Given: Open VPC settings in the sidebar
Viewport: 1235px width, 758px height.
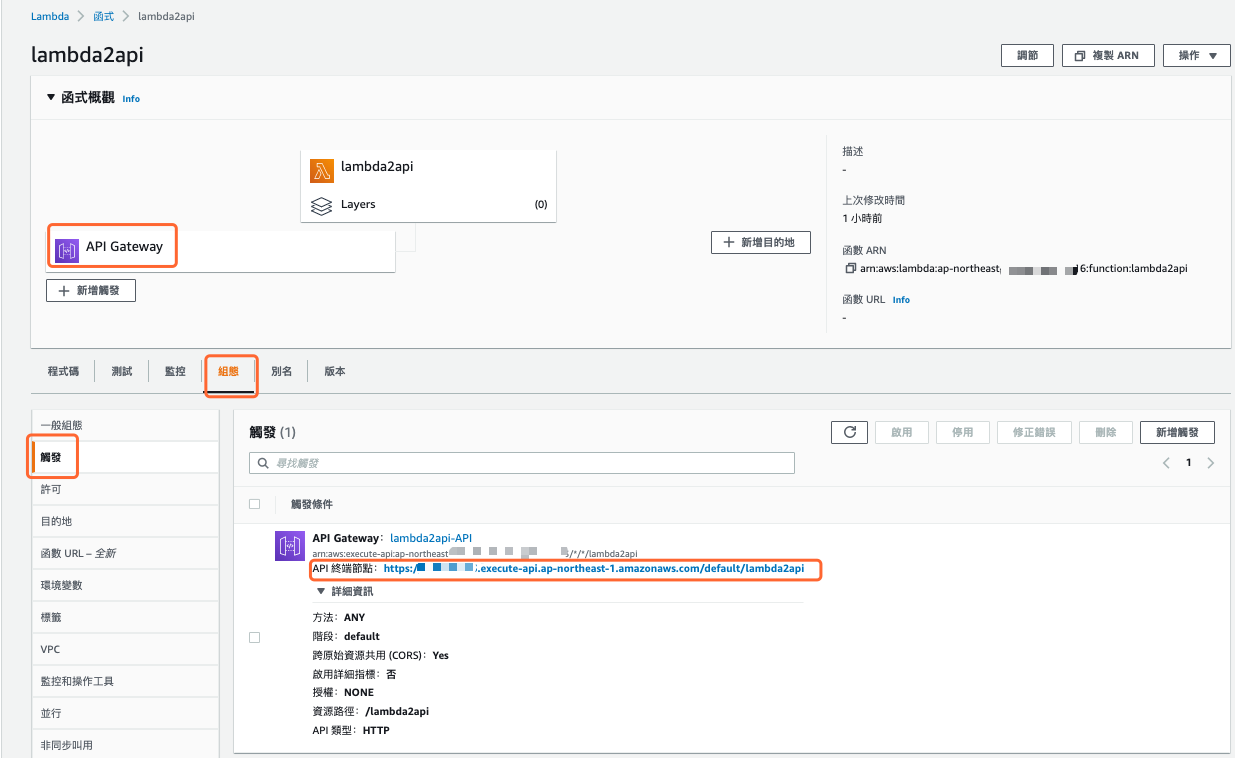Looking at the screenshot, I should (x=125, y=649).
